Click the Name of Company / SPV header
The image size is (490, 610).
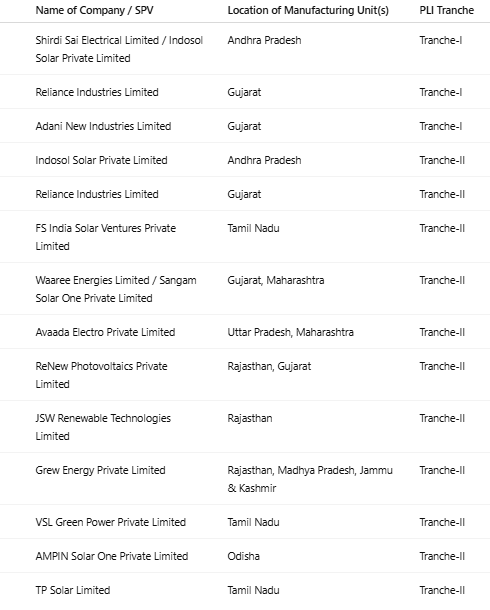(x=94, y=11)
